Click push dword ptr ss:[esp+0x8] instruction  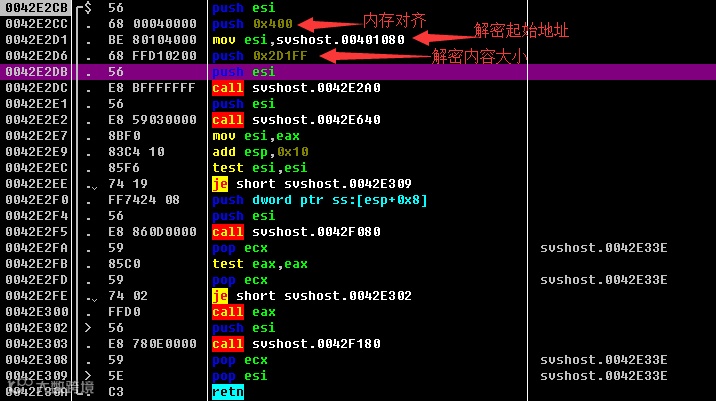(x=320, y=200)
